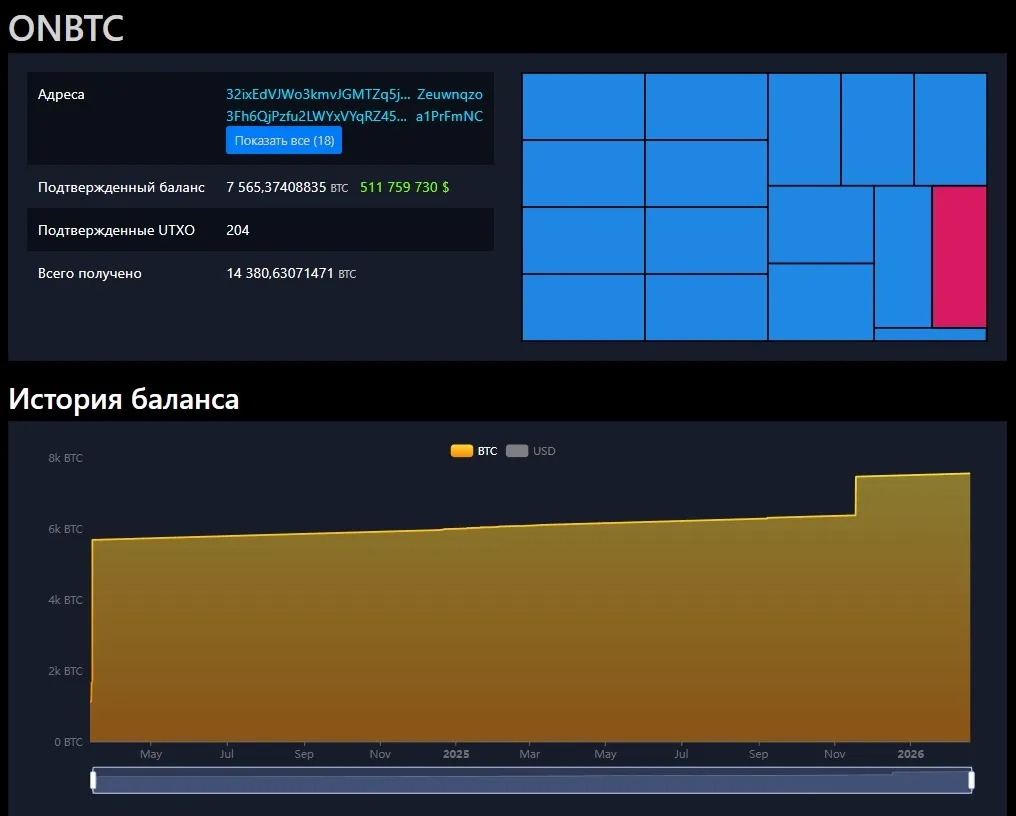Click the Подтвержденные UTXO label

tap(116, 230)
